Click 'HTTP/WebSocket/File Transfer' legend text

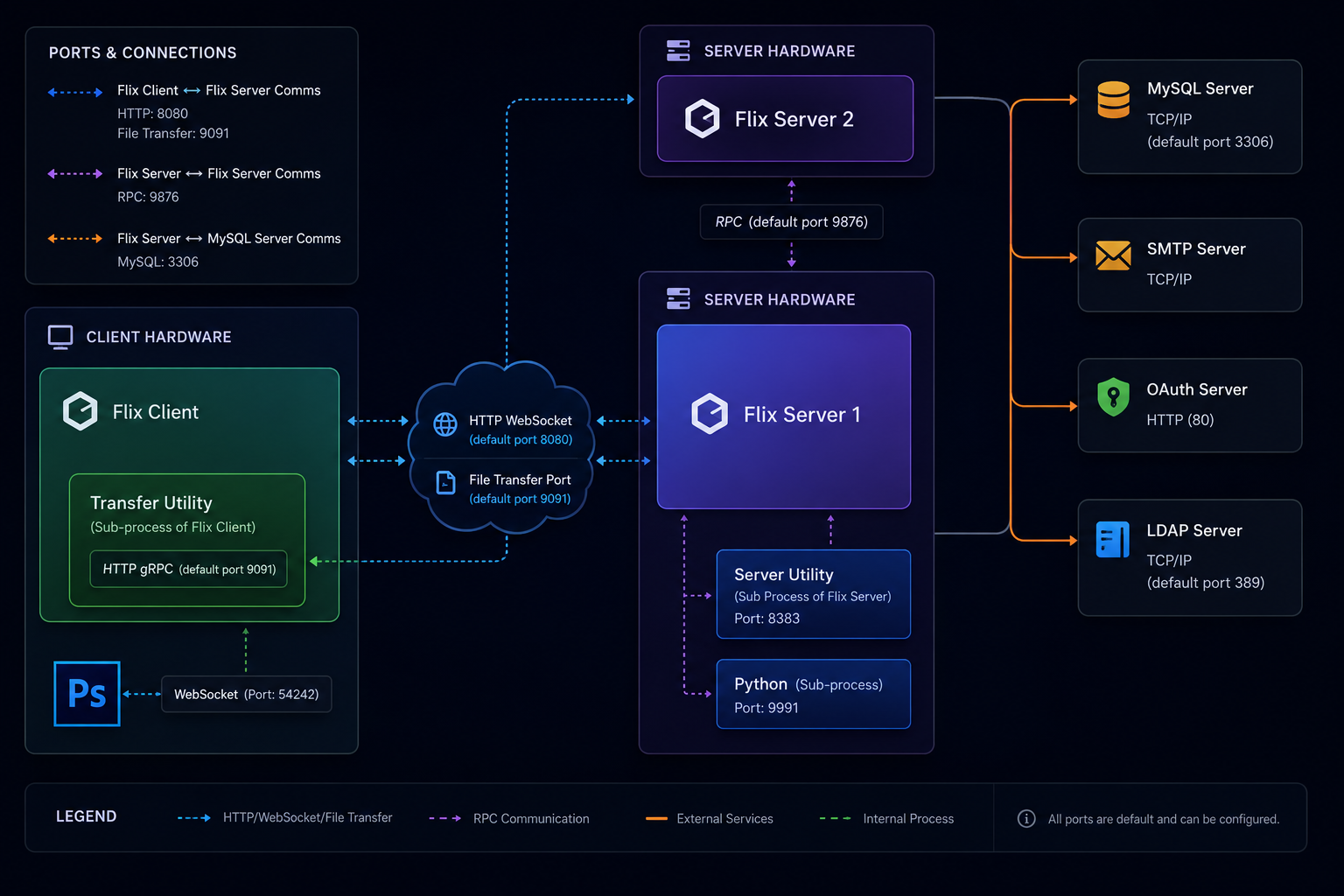point(307,817)
